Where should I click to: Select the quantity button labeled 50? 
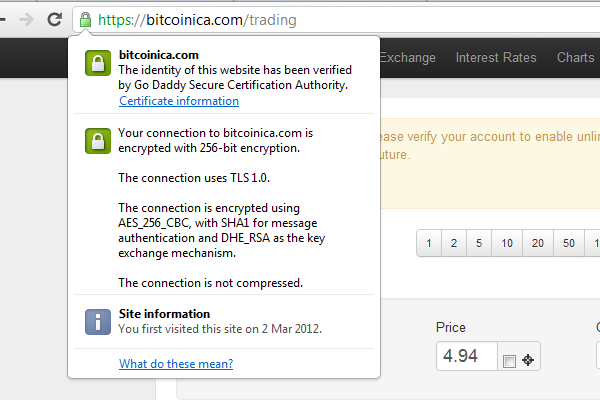pos(569,243)
